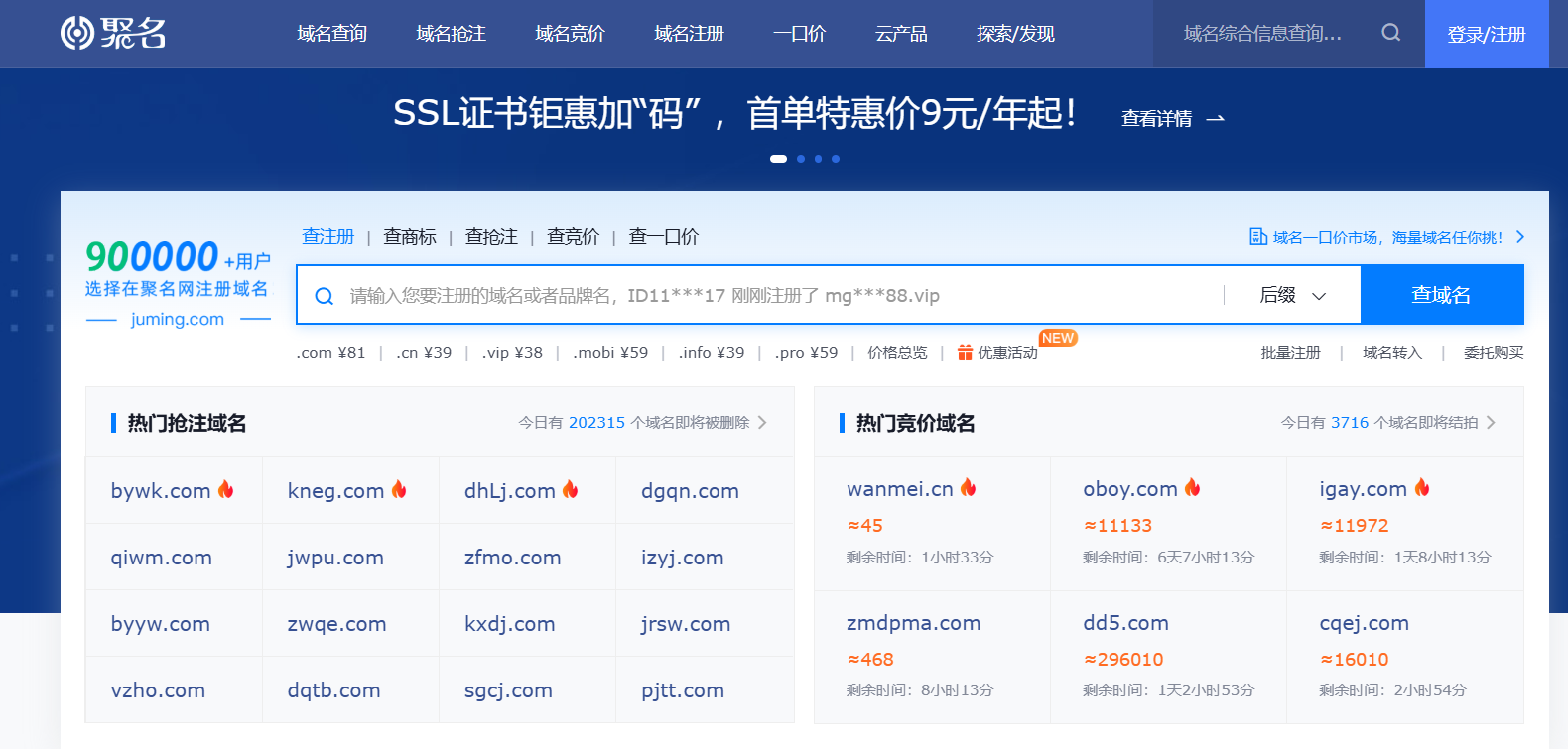Open the 优惠活动 link
Image resolution: width=1568 pixels, height=749 pixels.
click(1007, 353)
